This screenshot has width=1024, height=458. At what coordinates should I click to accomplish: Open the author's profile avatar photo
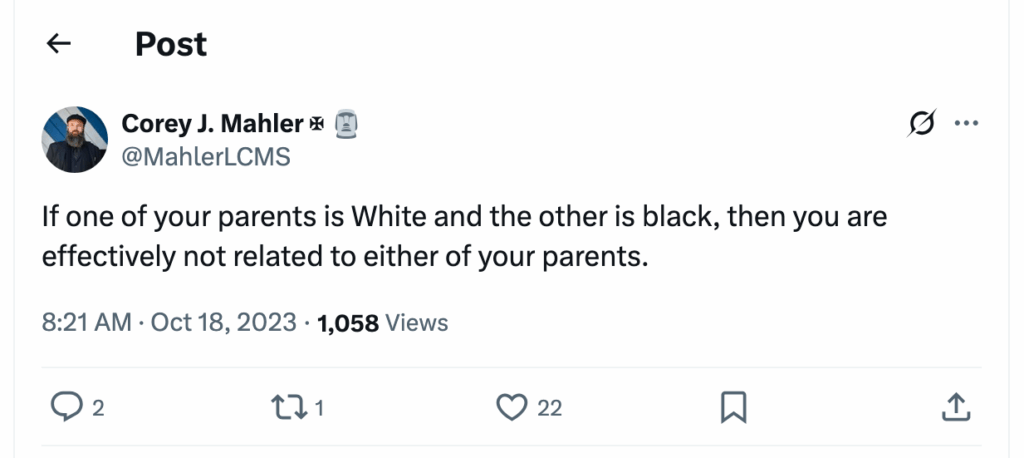pos(74,140)
